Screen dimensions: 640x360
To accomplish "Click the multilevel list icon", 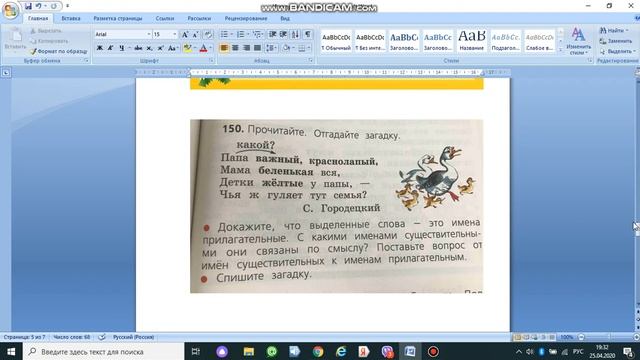I will pos(258,34).
